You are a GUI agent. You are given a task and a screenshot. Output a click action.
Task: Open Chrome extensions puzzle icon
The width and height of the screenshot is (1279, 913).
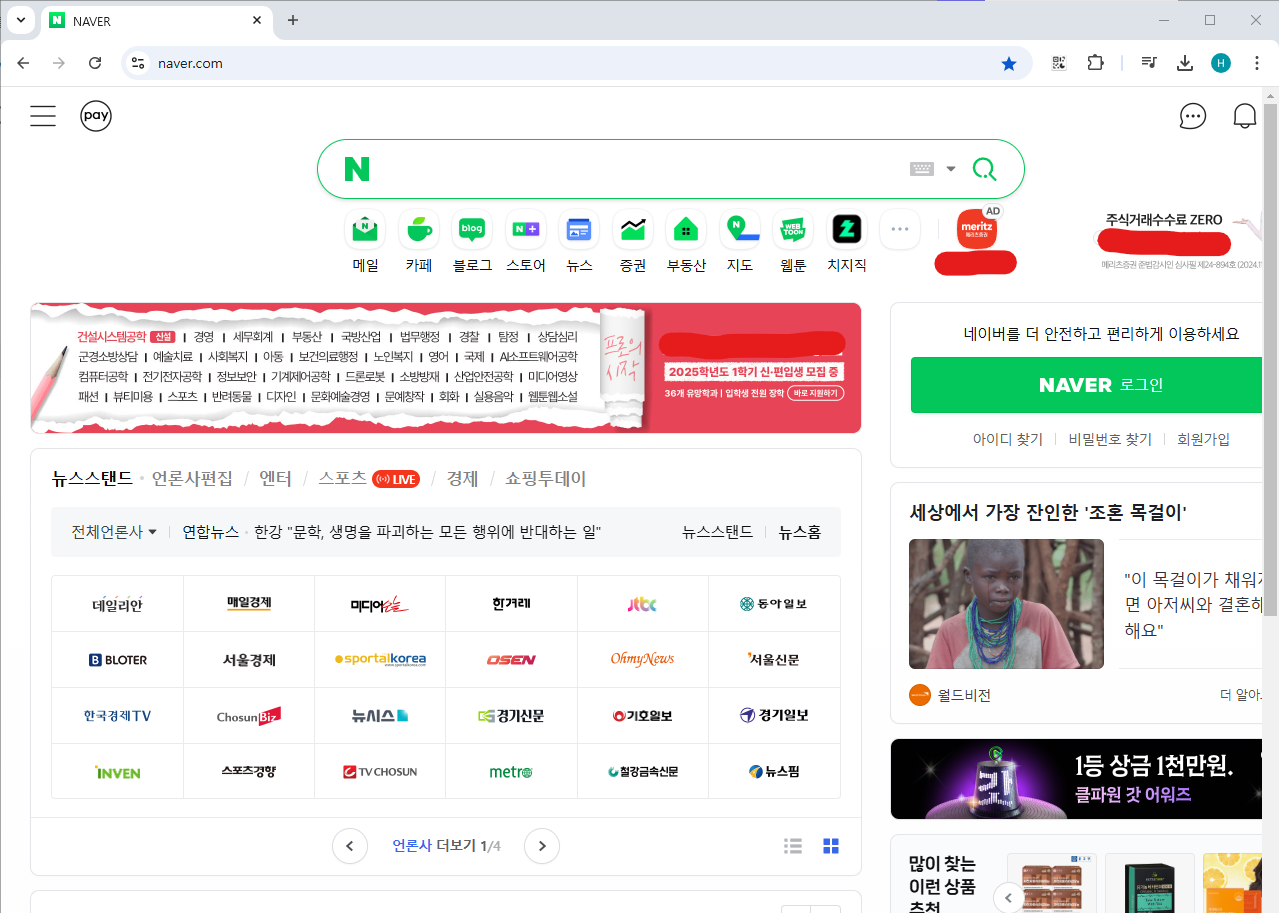pyautogui.click(x=1096, y=63)
